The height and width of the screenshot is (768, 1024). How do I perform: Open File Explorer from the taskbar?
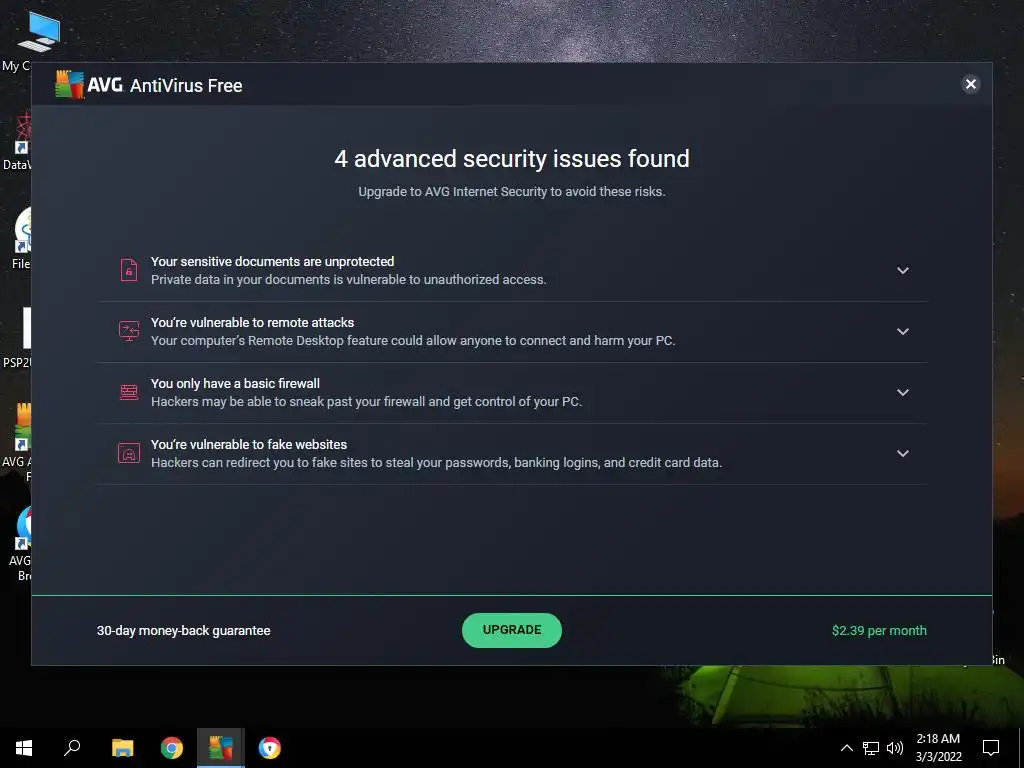pos(122,748)
